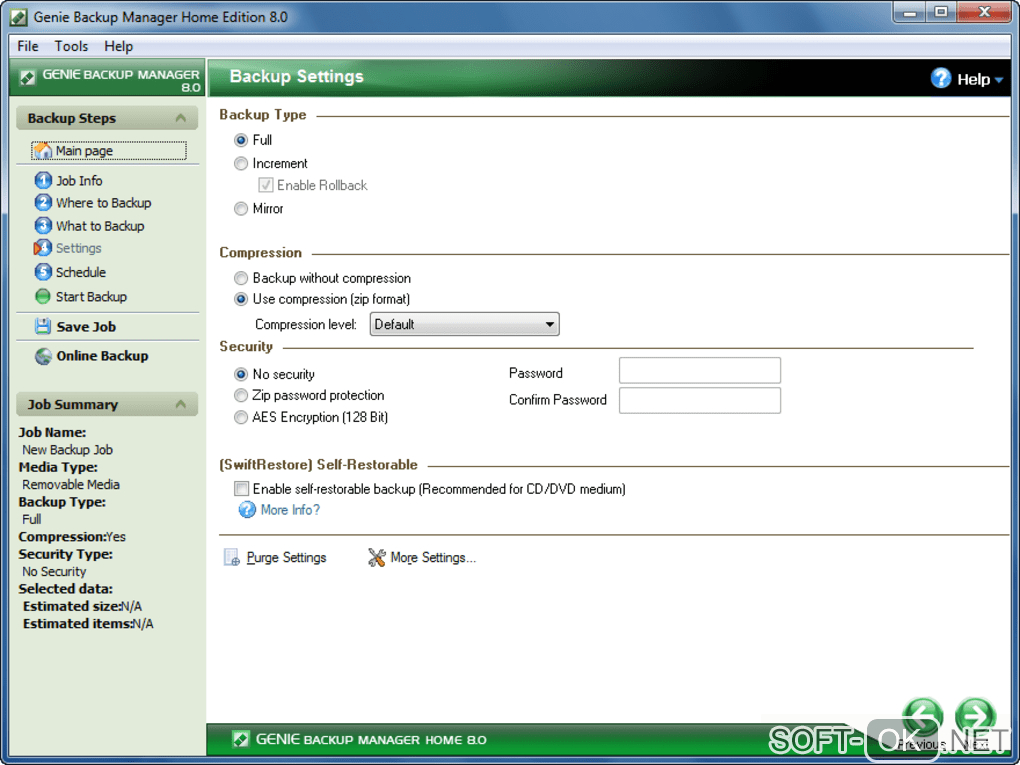Click the green Previous arrow icon

tap(922, 717)
